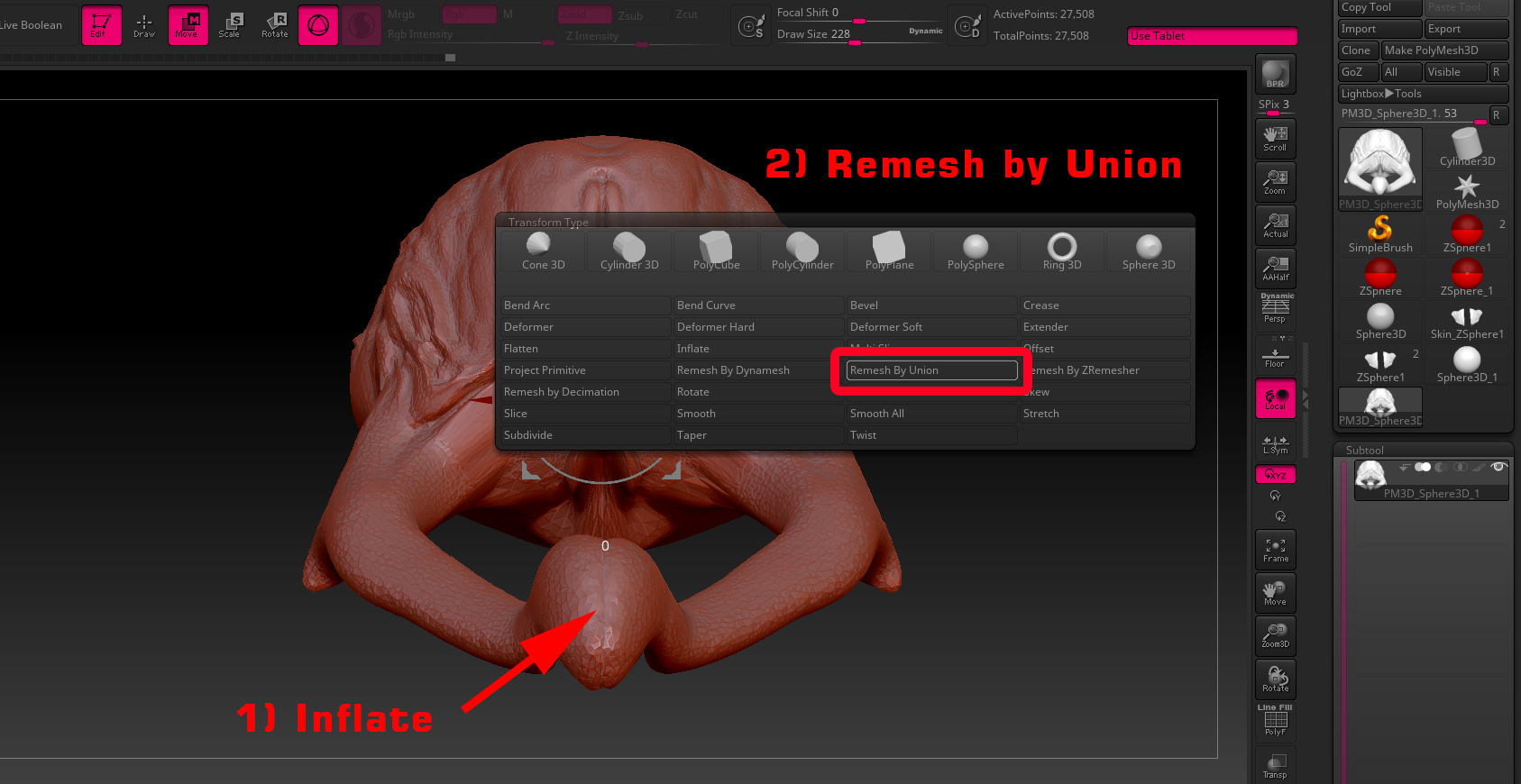
Task: Choose the PolyCylinder primitive
Action: pyautogui.click(x=802, y=251)
